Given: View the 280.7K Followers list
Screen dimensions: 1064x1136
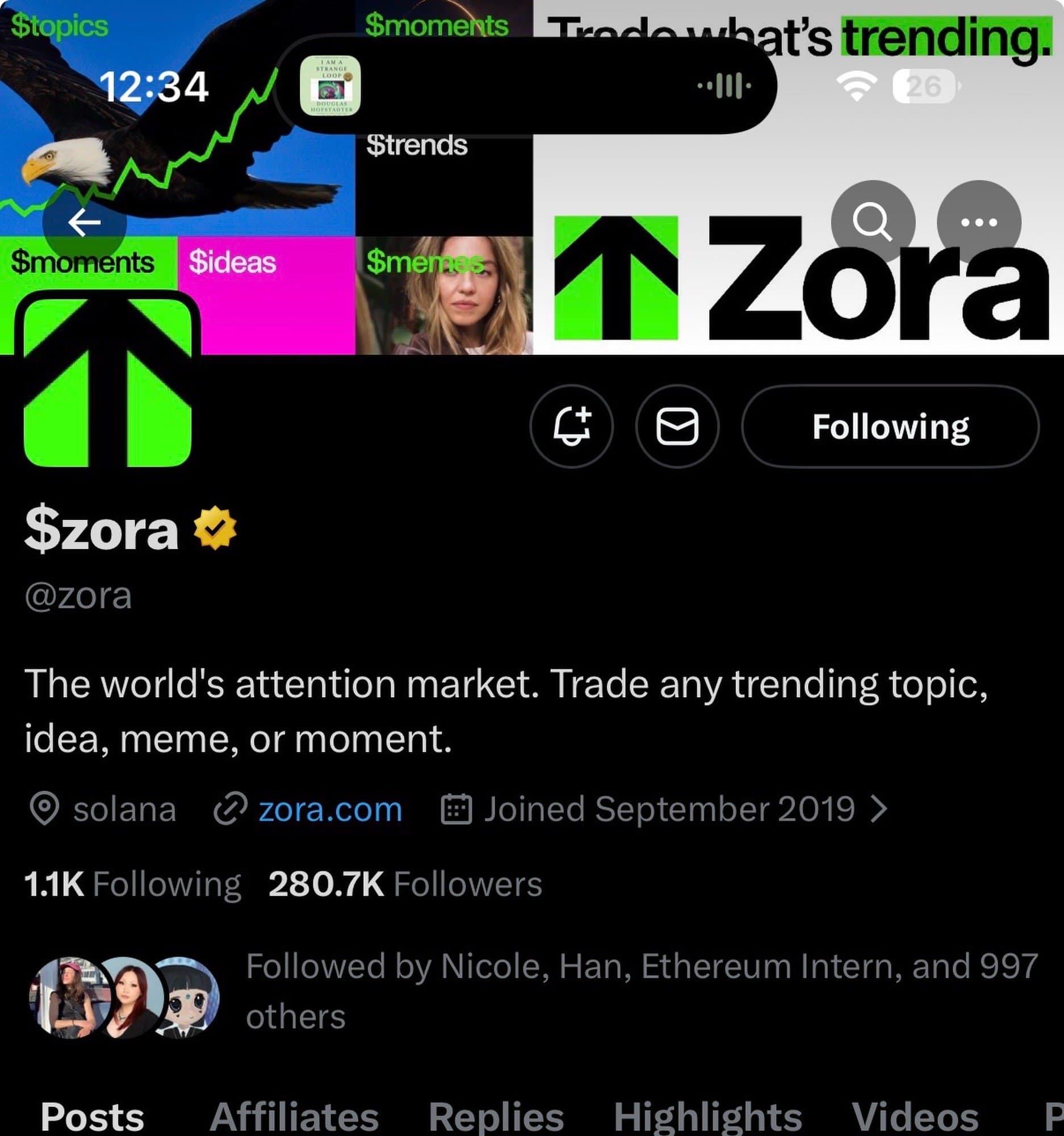Looking at the screenshot, I should [405, 884].
